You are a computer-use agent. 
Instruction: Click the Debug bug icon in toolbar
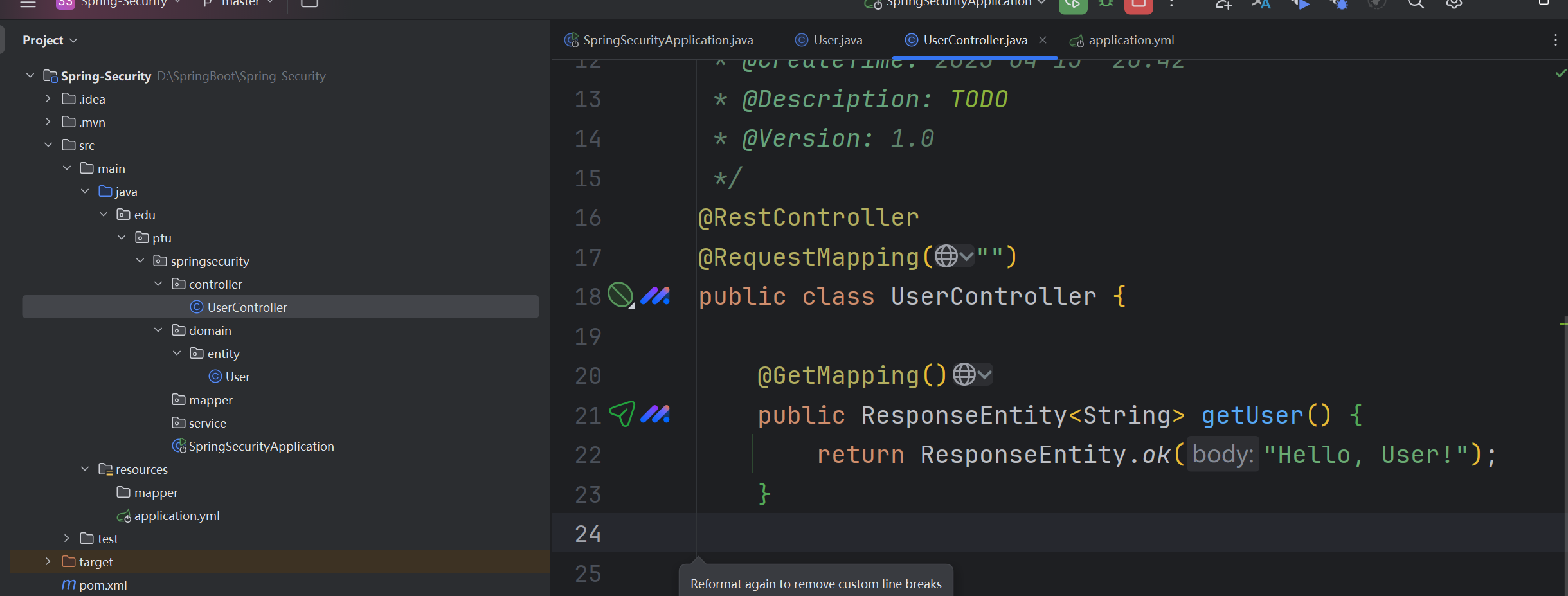(x=1106, y=4)
